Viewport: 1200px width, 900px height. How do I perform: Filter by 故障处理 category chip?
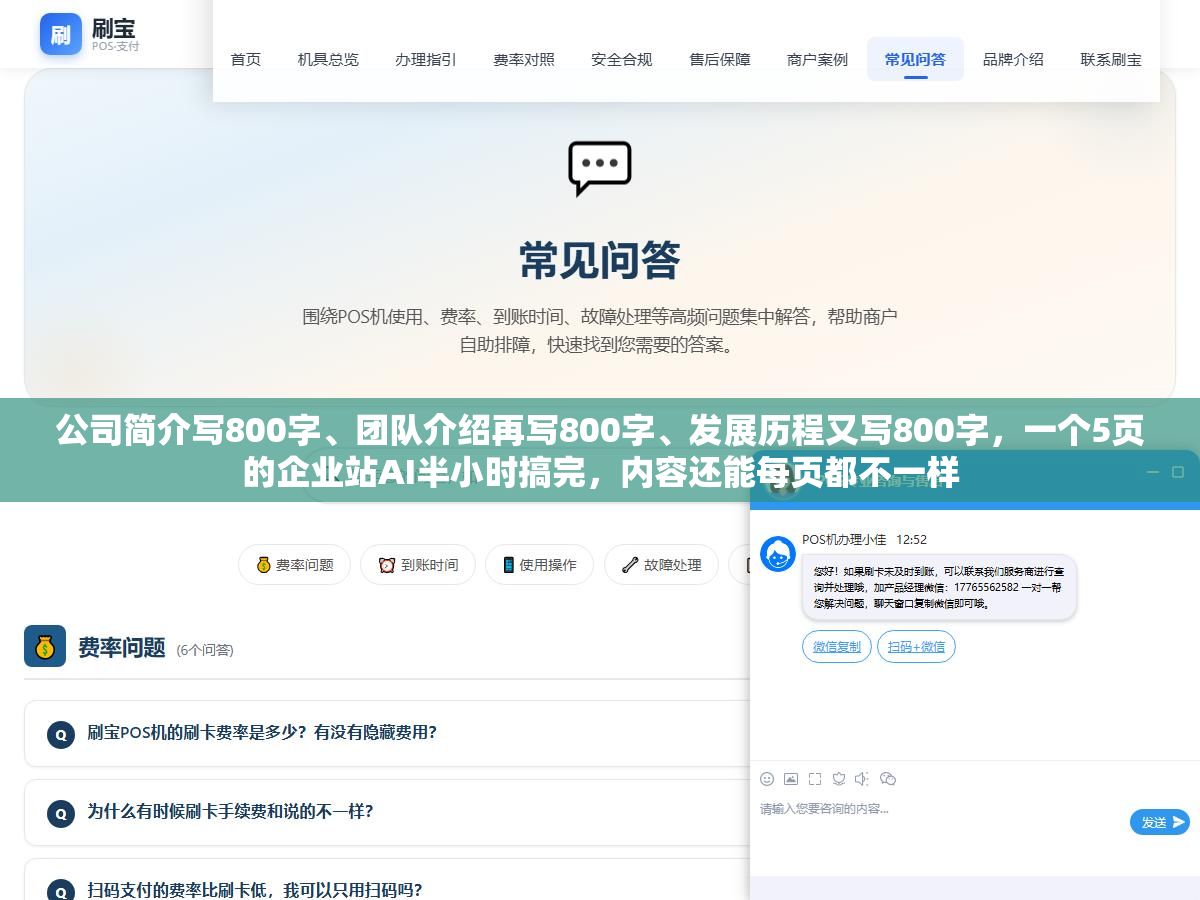661,565
